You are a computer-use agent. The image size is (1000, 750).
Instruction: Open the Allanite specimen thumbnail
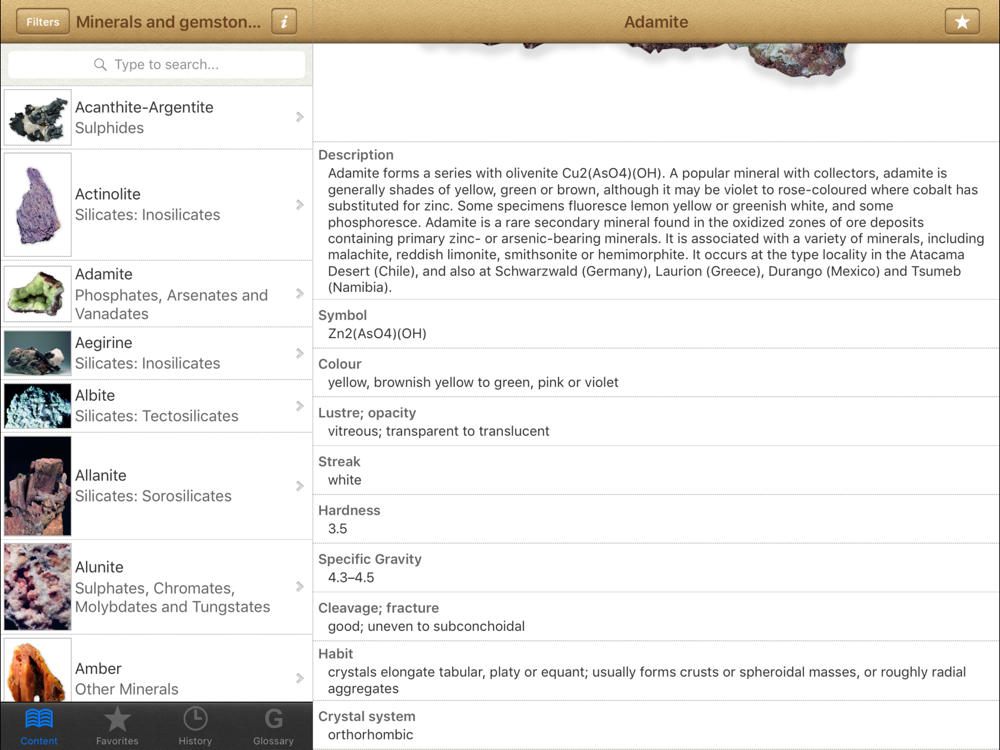pos(38,486)
